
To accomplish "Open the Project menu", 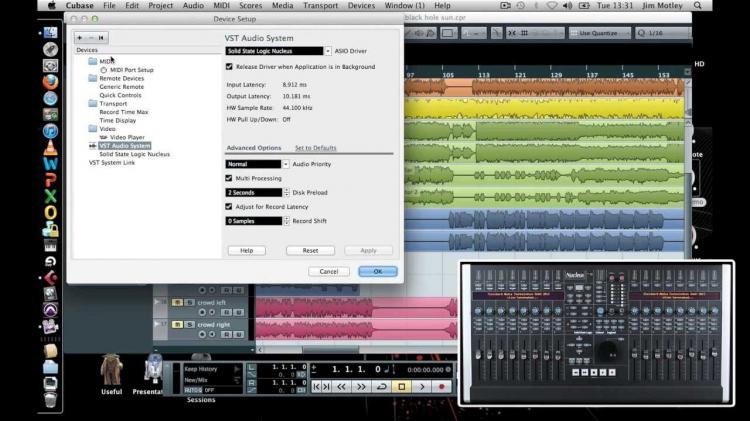I will coord(160,6).
